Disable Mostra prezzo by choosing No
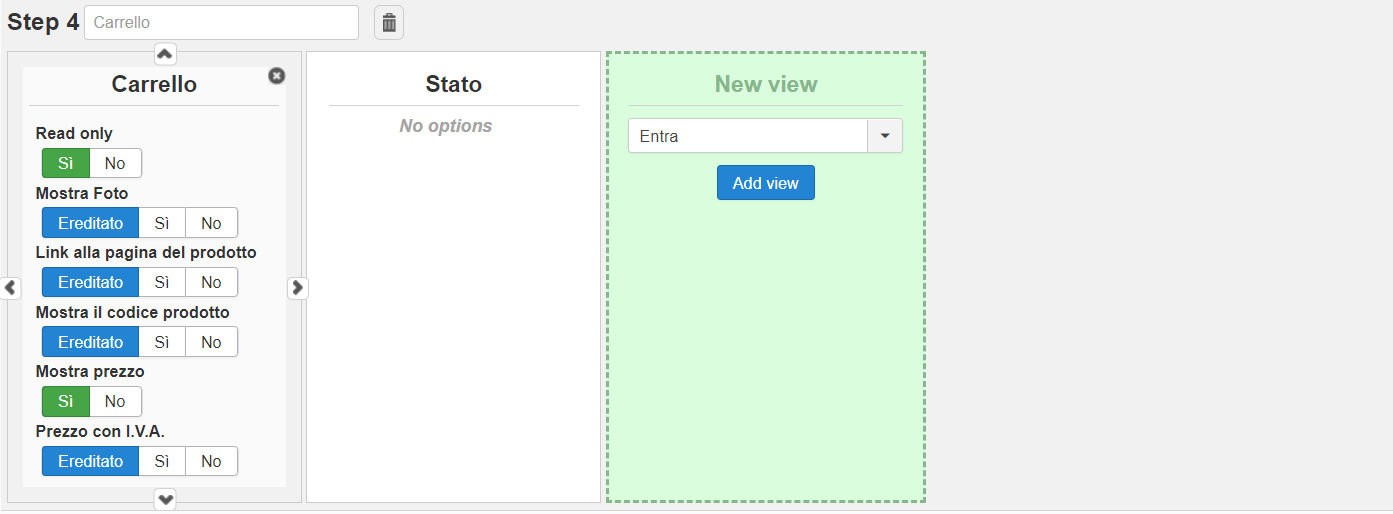 coord(115,401)
